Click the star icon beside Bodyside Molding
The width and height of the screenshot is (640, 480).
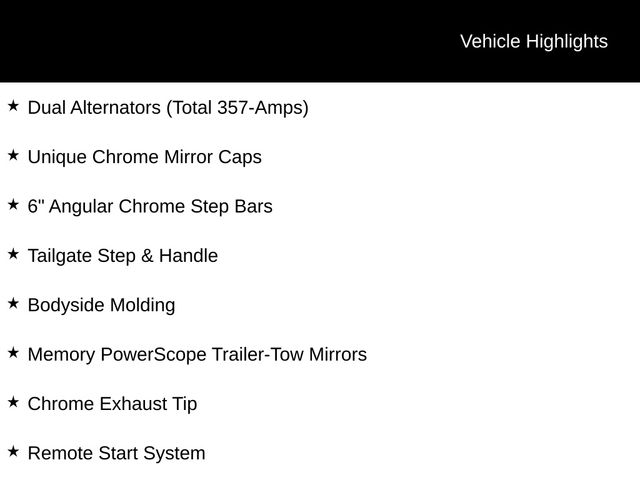tap(13, 304)
